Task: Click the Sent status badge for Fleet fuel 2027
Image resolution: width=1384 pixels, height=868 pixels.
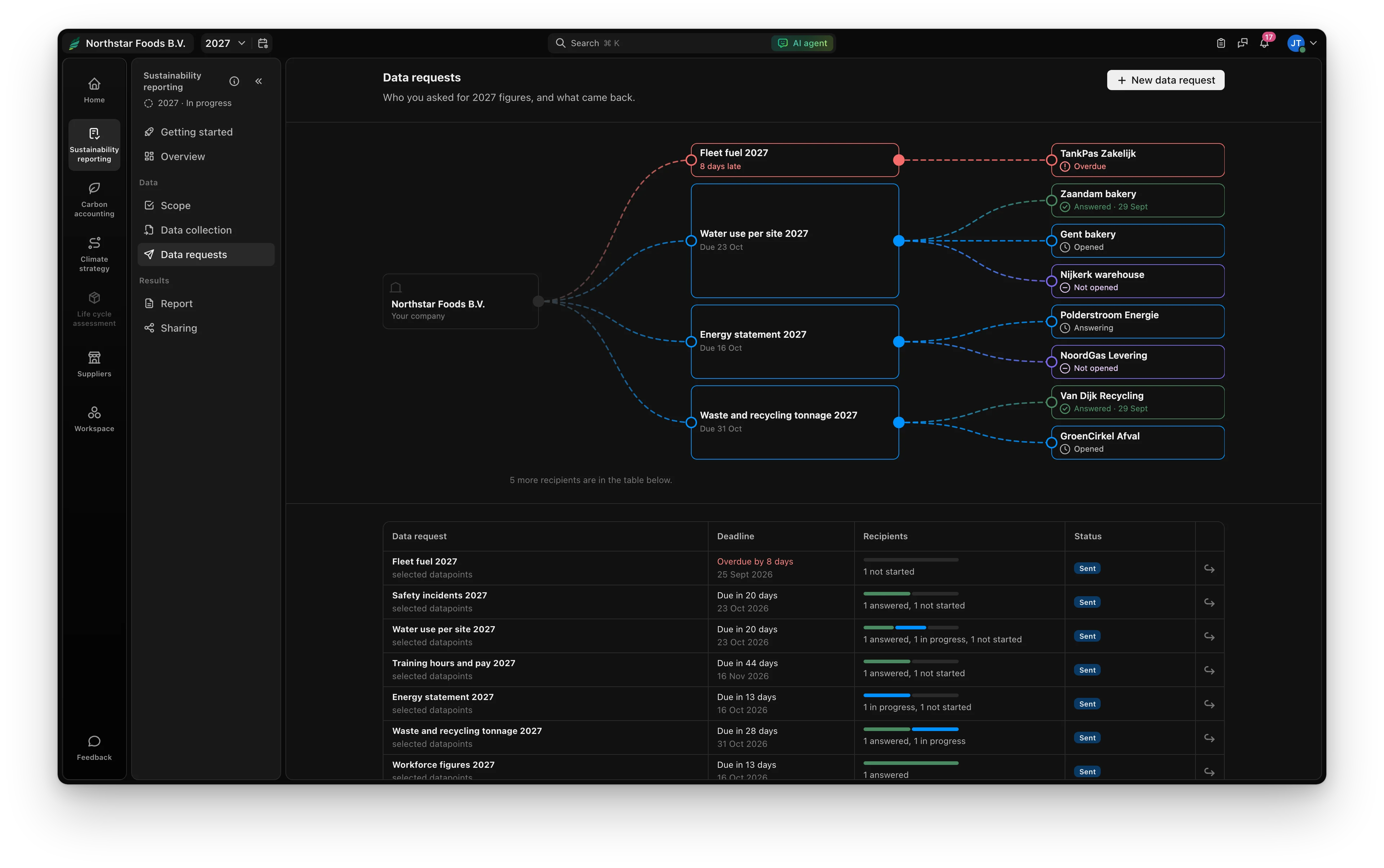Action: pyautogui.click(x=1087, y=568)
